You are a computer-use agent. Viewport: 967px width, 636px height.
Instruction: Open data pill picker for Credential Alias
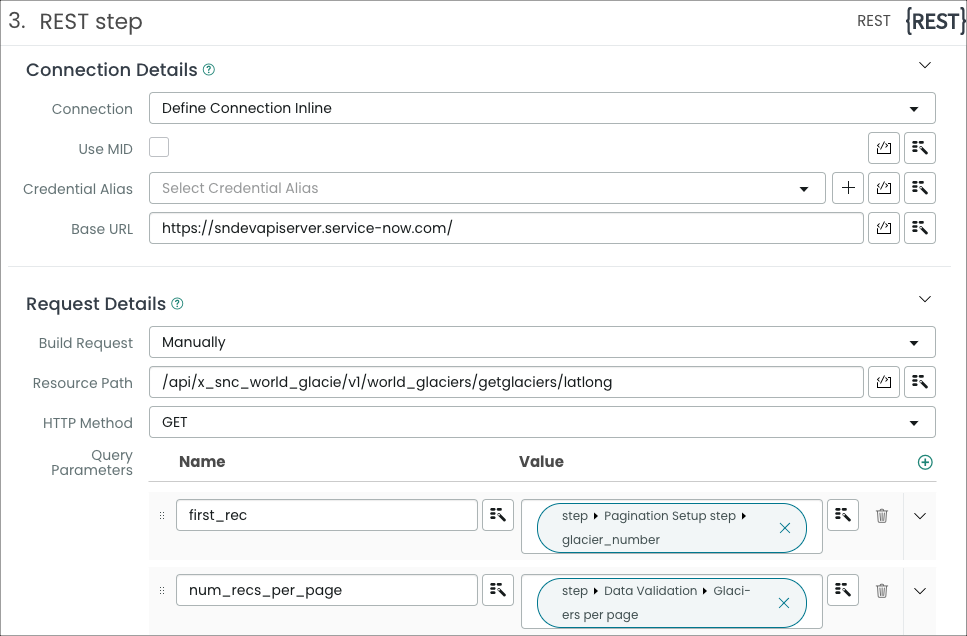coord(920,188)
